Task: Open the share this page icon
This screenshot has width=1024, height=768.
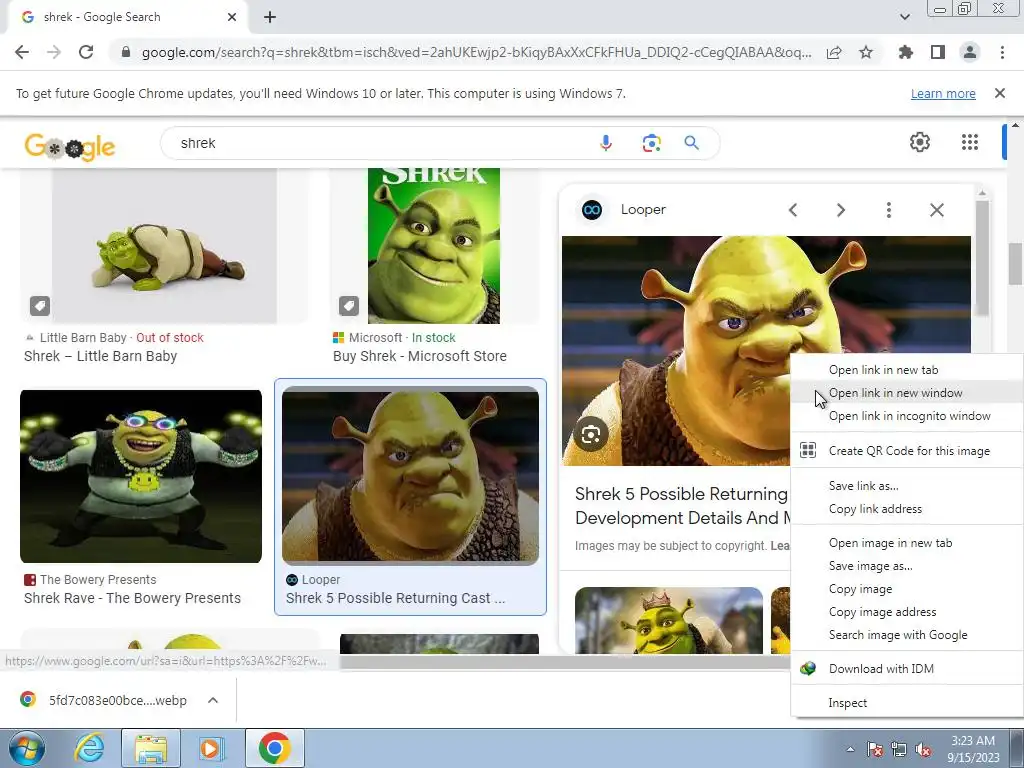Action: pos(834,52)
